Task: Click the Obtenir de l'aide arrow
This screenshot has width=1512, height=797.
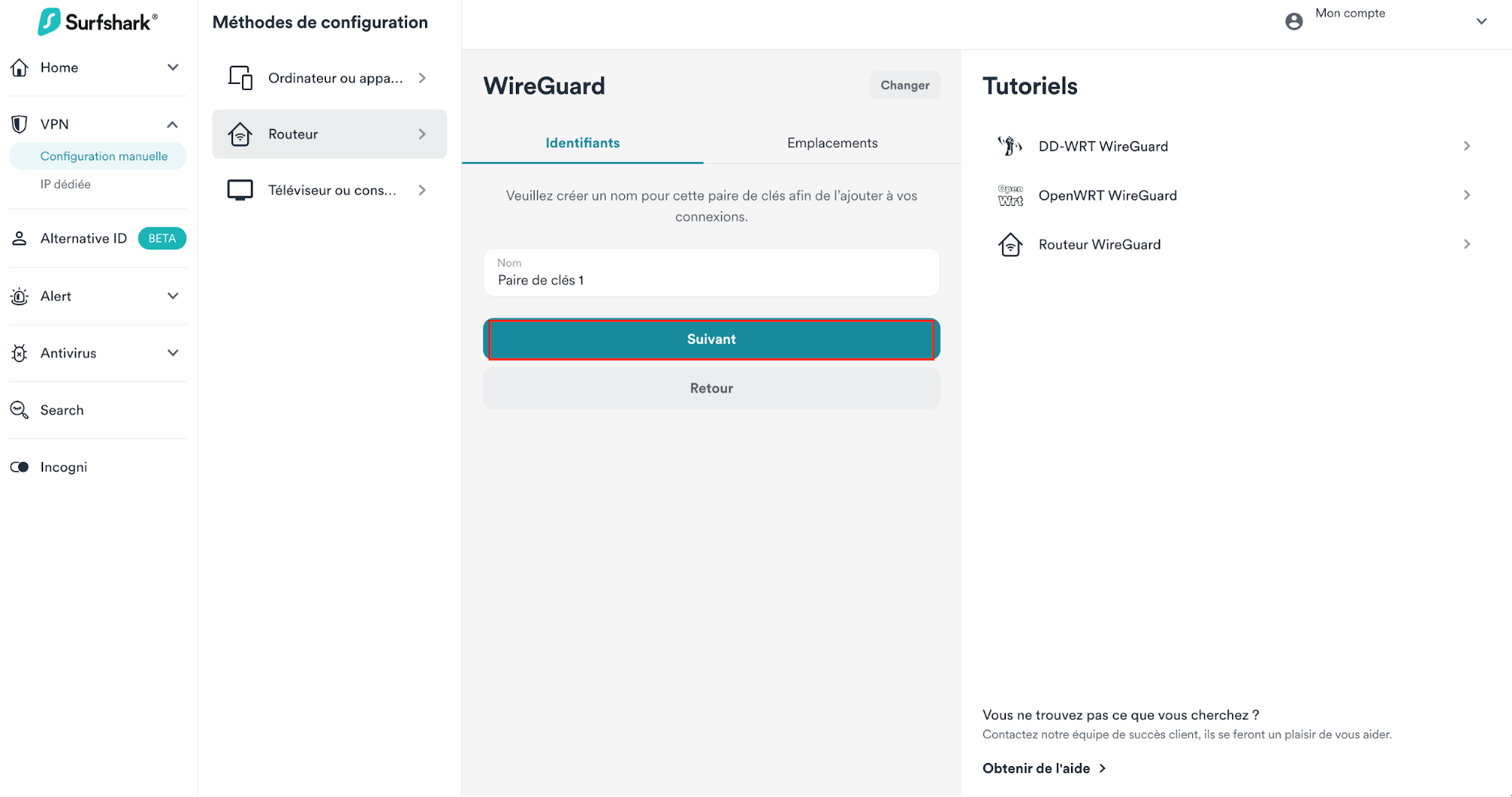Action: pos(1102,768)
